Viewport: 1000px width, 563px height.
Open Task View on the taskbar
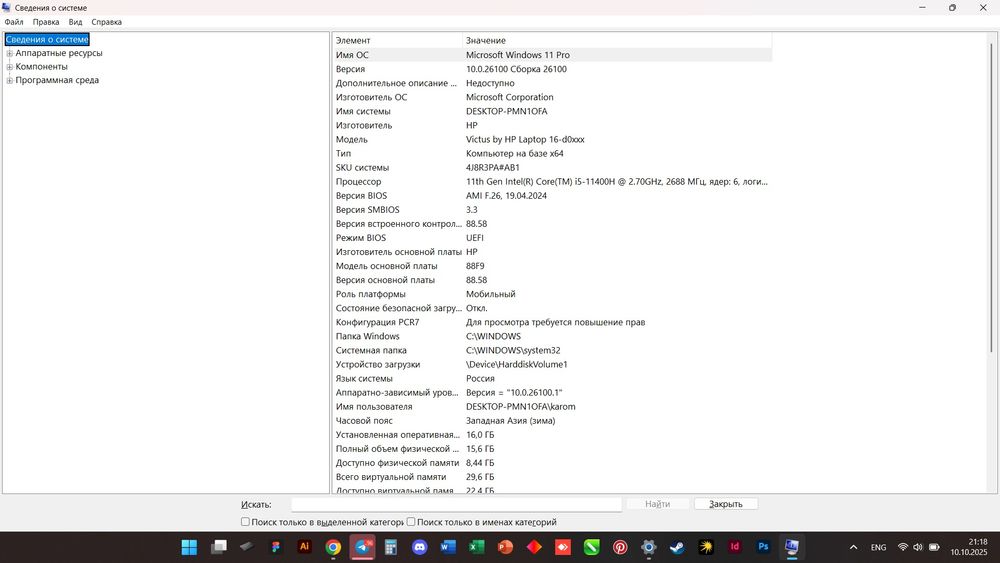pyautogui.click(x=219, y=547)
